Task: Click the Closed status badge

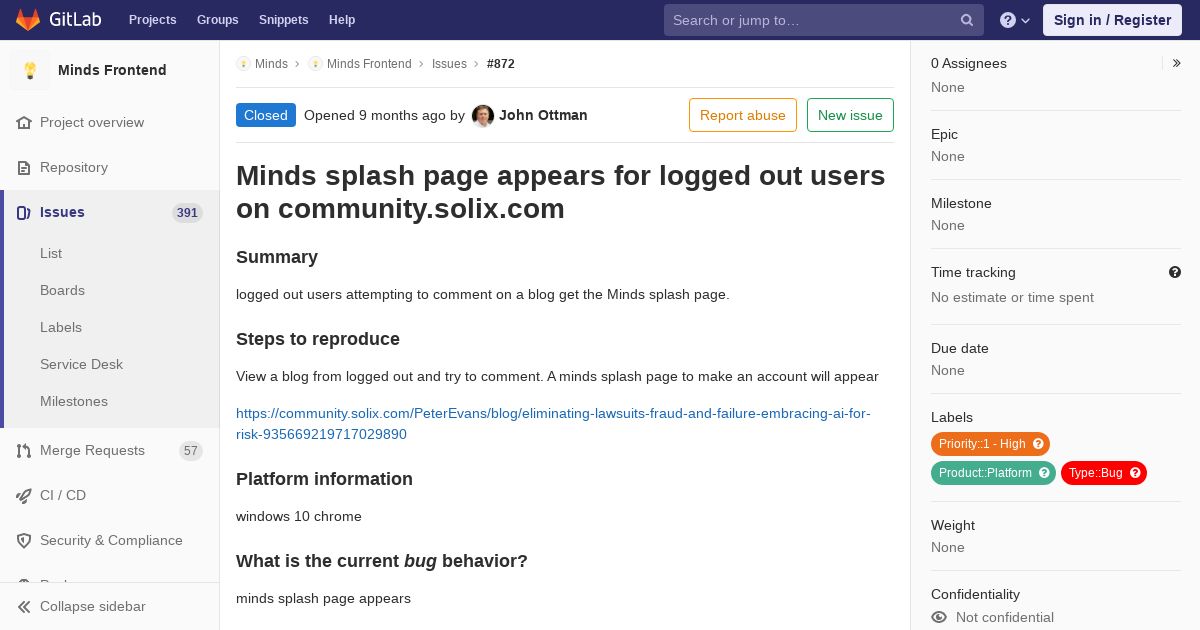Action: coord(266,115)
